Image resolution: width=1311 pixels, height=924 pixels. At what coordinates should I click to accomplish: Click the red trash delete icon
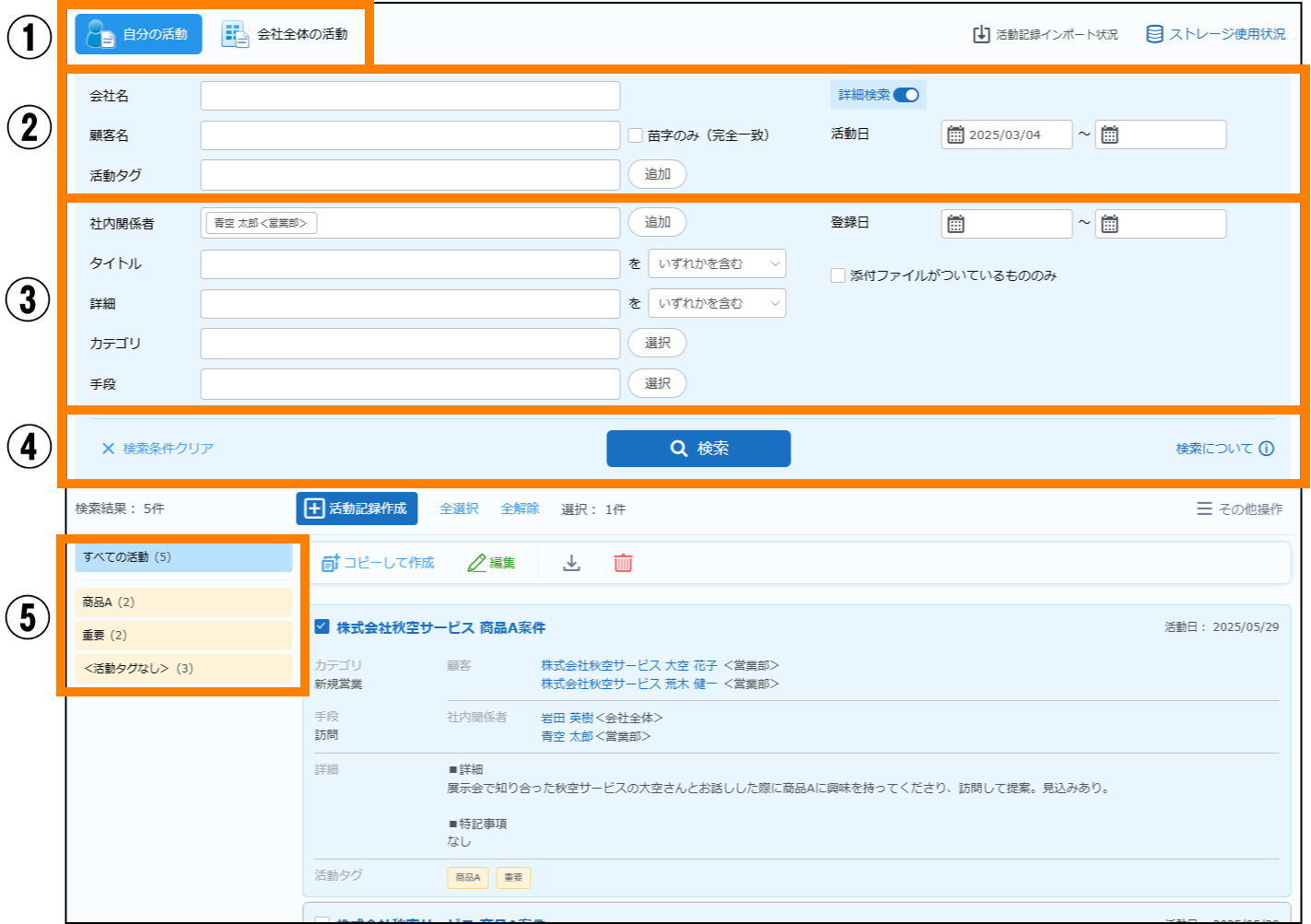click(x=623, y=563)
